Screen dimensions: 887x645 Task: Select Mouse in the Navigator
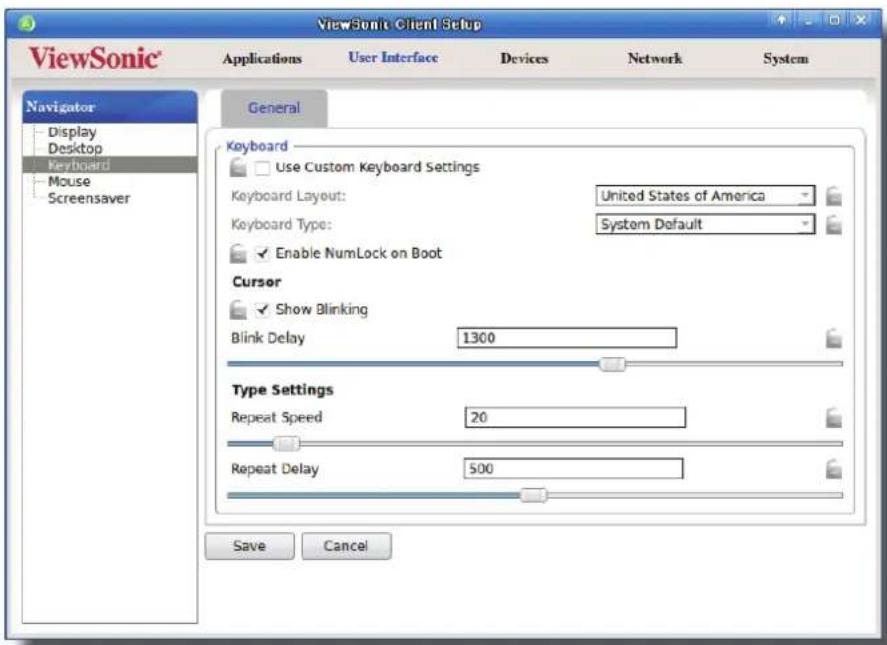[x=69, y=181]
